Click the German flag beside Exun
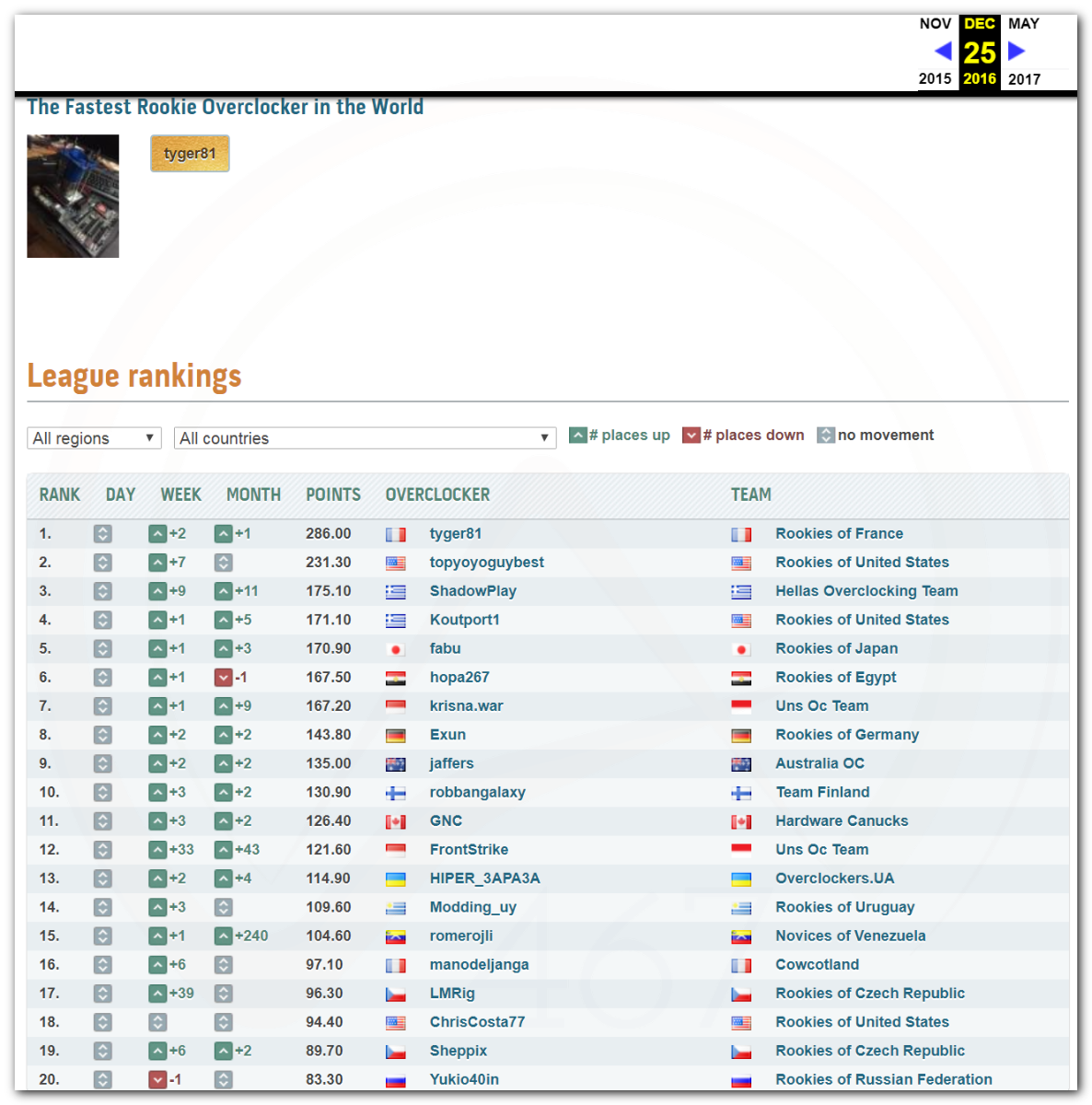 tap(396, 736)
